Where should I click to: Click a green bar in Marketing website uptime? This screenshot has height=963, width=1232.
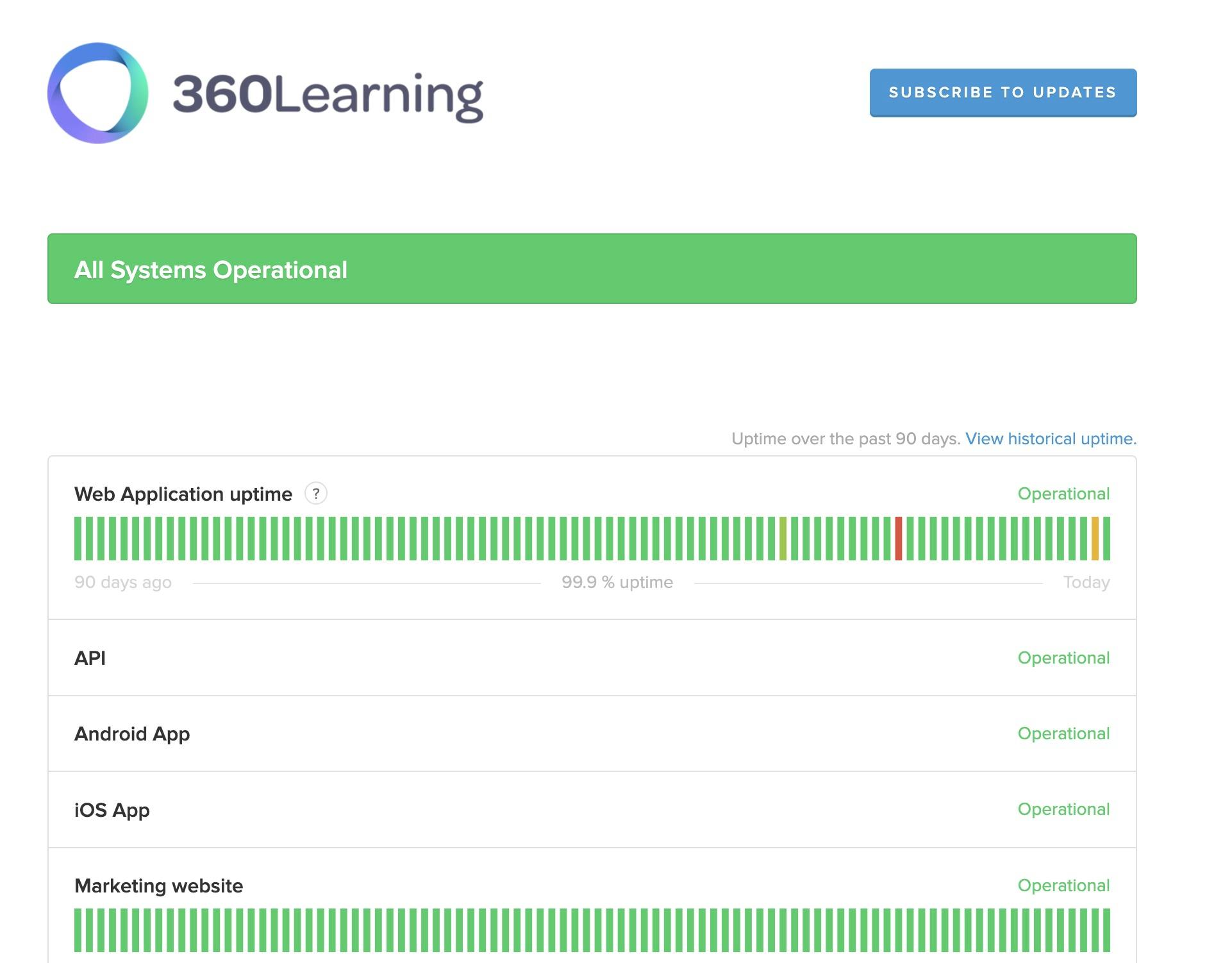[320, 930]
